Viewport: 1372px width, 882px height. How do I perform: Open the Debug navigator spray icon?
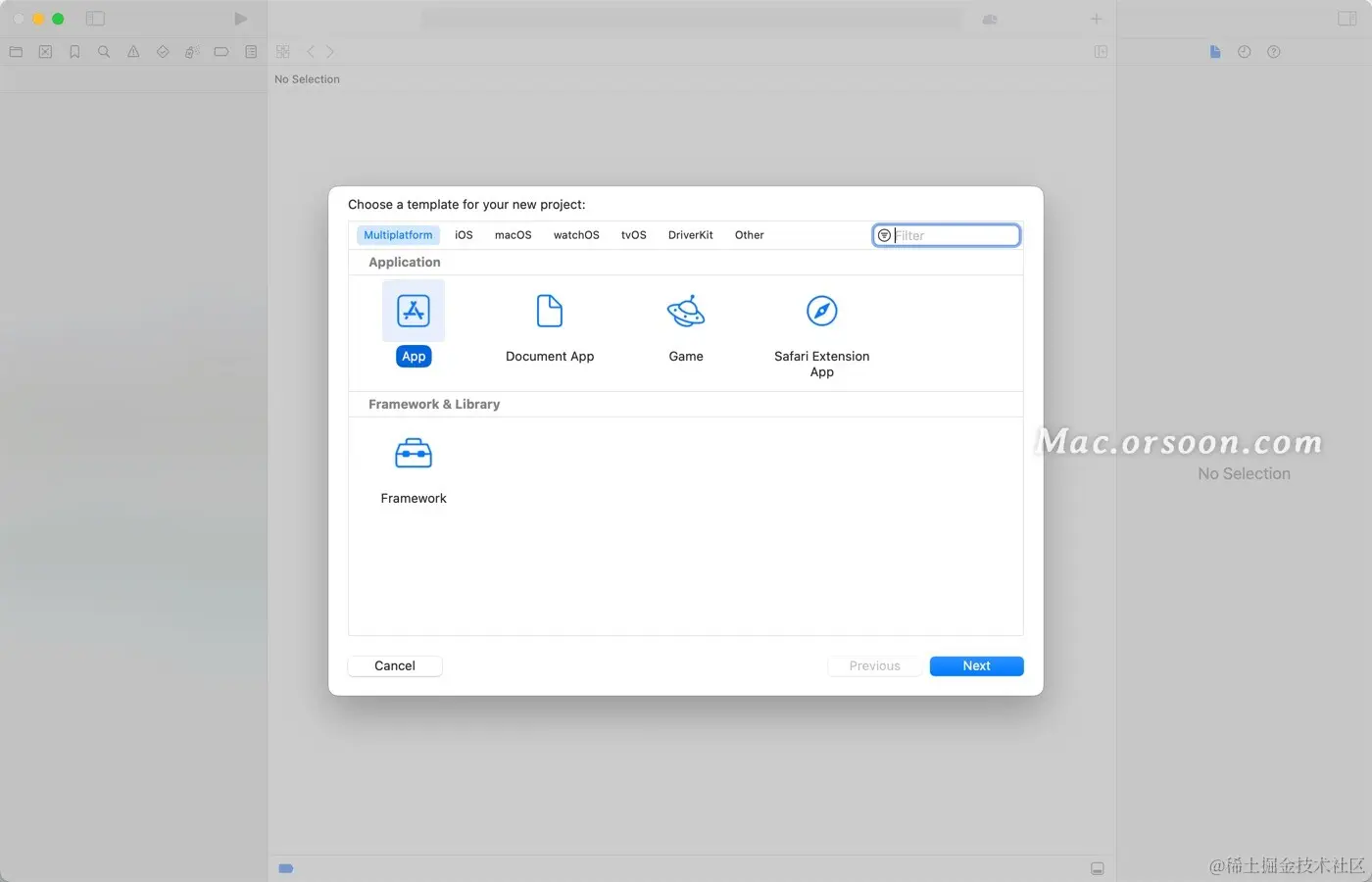click(192, 52)
